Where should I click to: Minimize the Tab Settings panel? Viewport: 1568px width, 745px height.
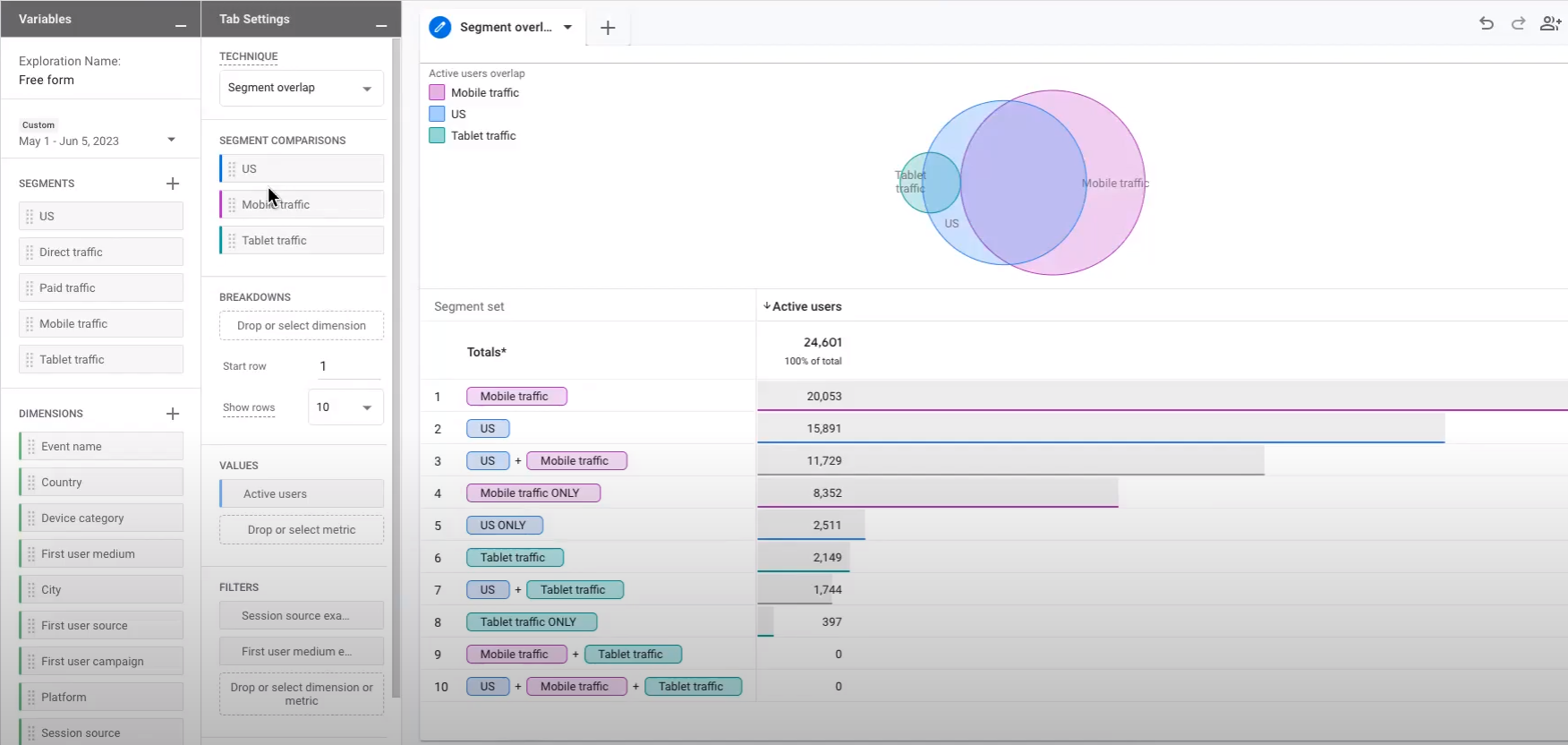click(381, 25)
